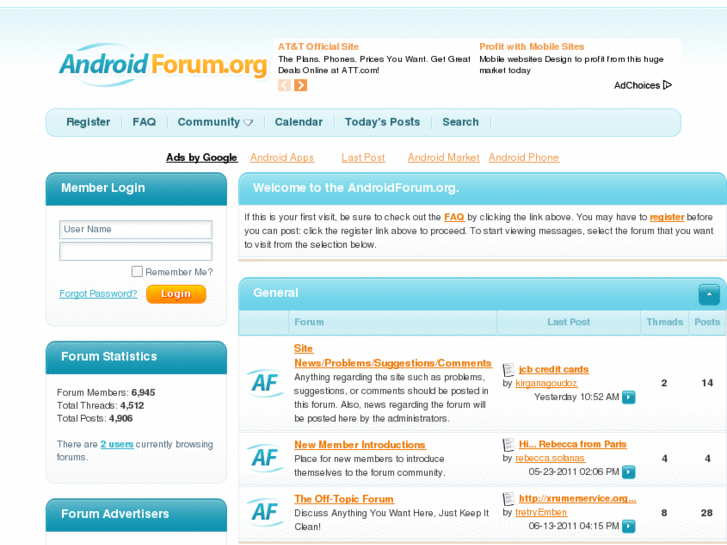This screenshot has height=545, width=727.
Task: Open the jcb credit cards thread
Action: point(554,370)
